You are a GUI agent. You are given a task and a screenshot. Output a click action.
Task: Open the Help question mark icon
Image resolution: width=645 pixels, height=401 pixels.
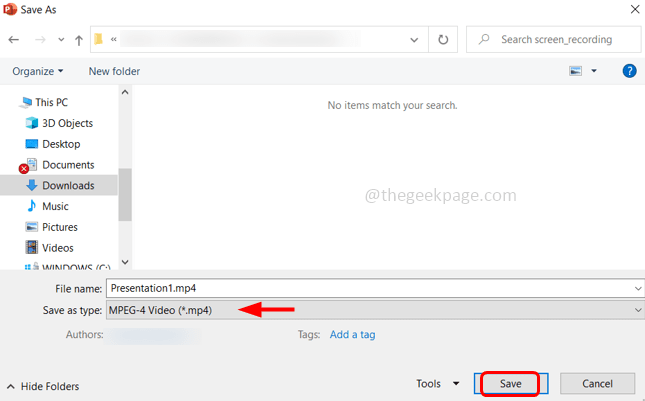click(629, 71)
